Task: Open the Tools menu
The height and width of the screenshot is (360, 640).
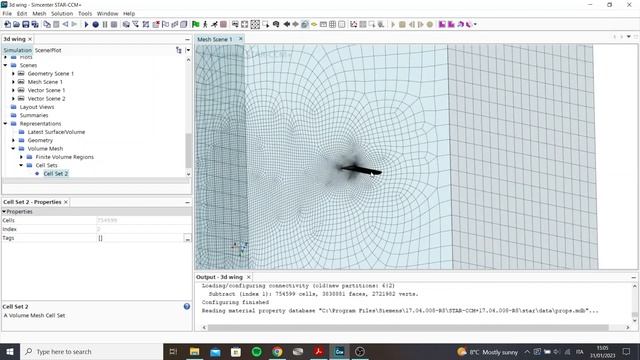Action: point(85,13)
